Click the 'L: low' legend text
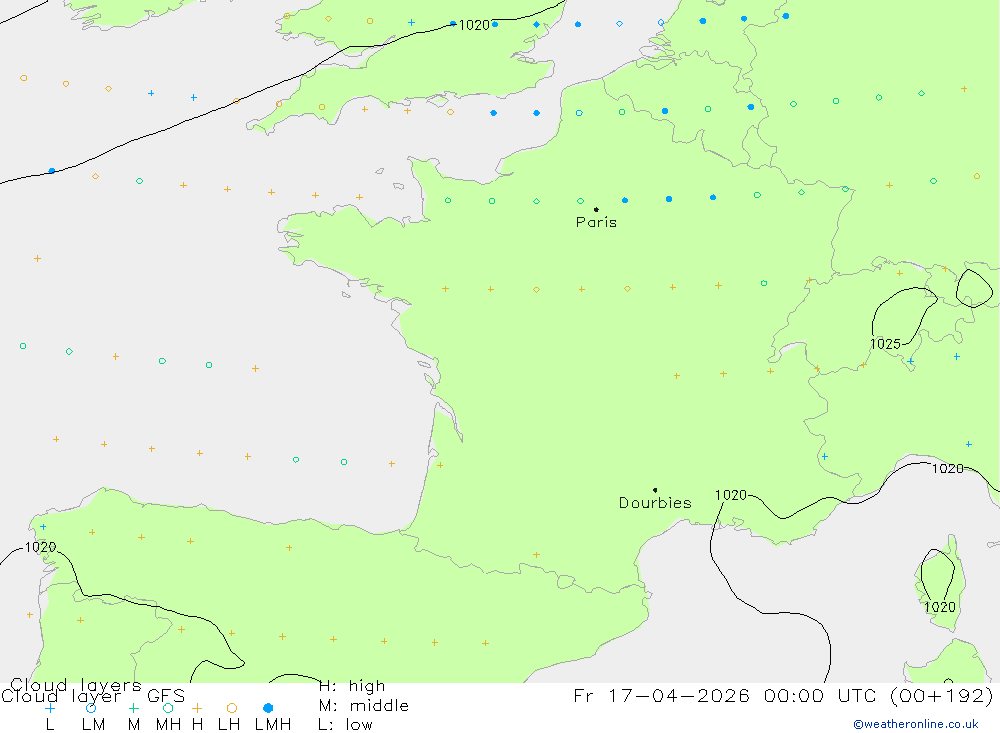Image resolution: width=1000 pixels, height=733 pixels. coord(345,725)
